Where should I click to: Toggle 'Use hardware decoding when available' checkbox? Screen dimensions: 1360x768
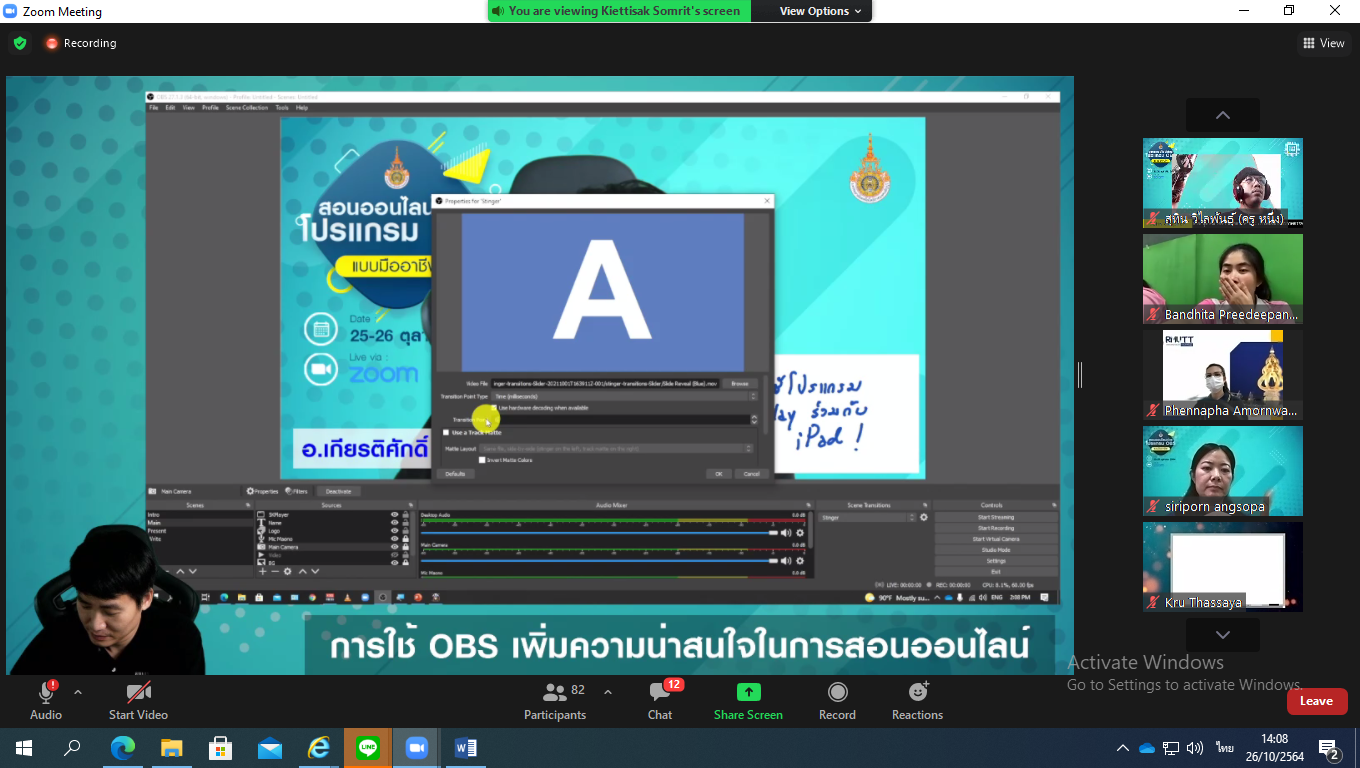tap(494, 408)
